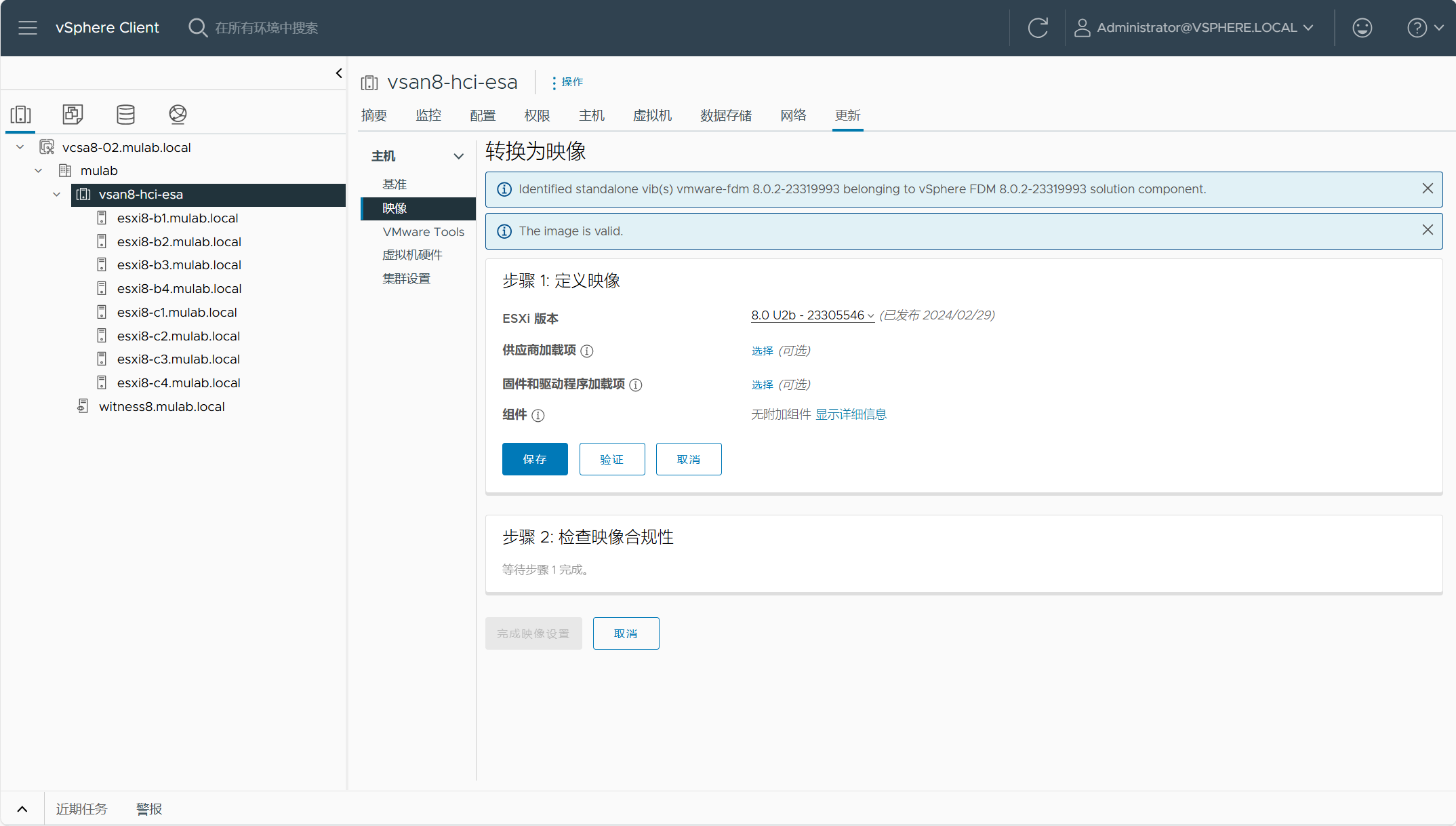Click the witness8 host icon
The image size is (1456, 826).
pyautogui.click(x=83, y=406)
